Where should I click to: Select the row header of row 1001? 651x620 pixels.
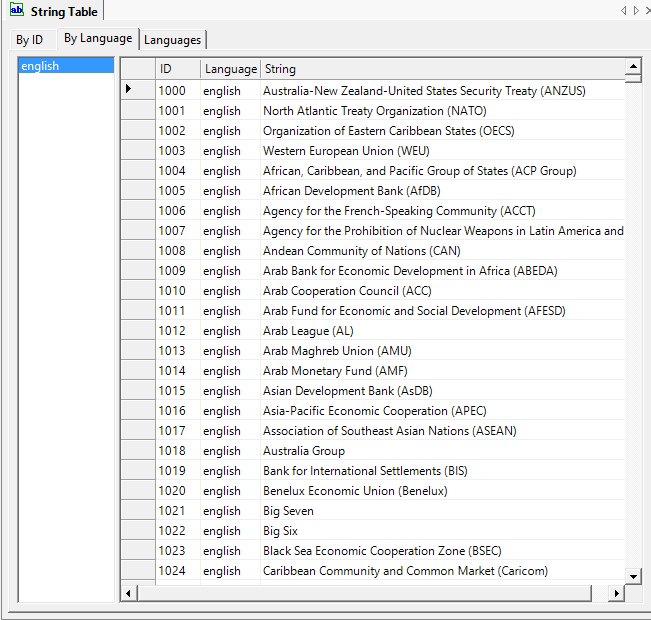138,110
